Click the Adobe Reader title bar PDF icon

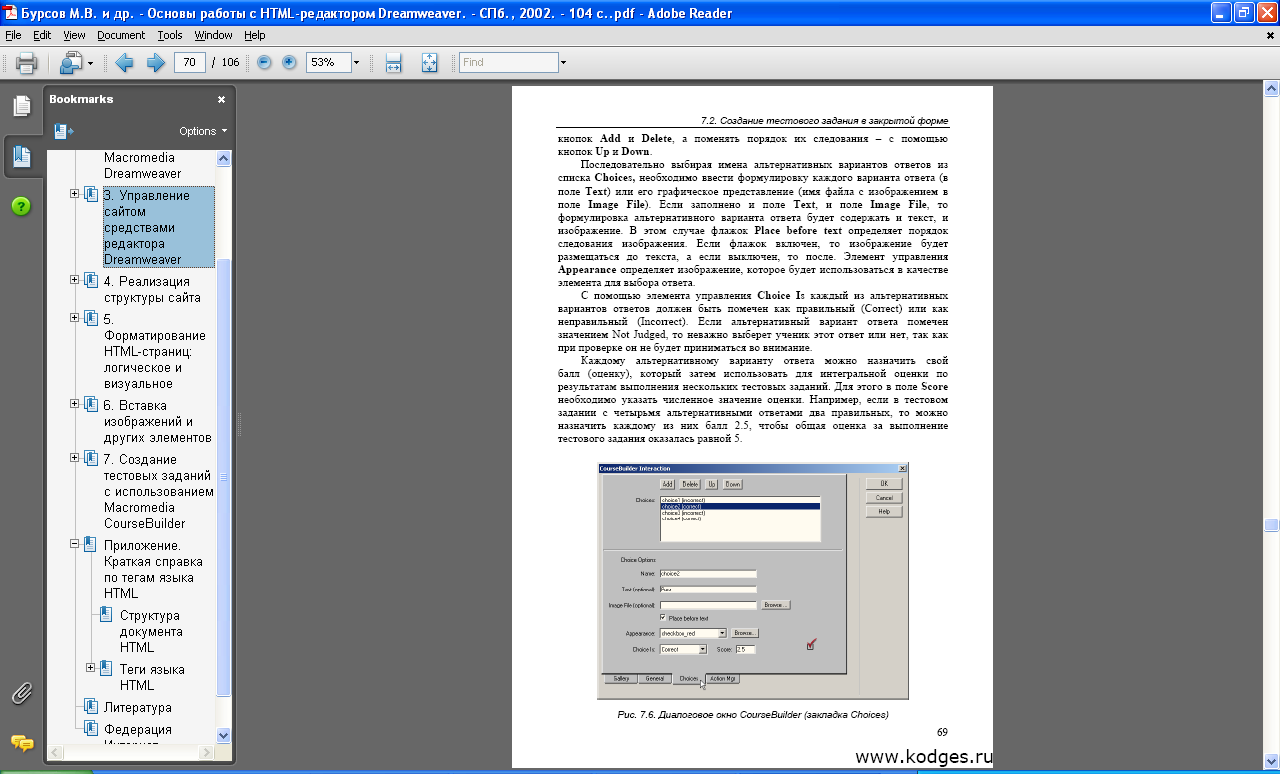click(x=10, y=13)
